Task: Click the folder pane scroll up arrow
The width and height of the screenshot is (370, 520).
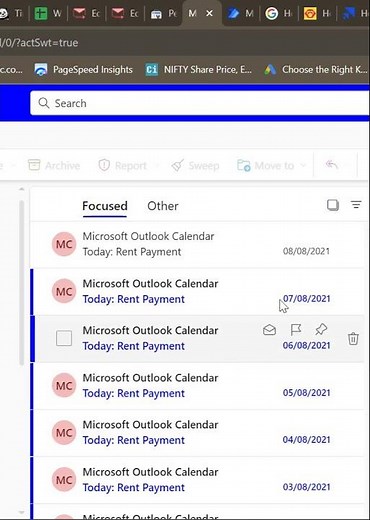Action: (22, 189)
